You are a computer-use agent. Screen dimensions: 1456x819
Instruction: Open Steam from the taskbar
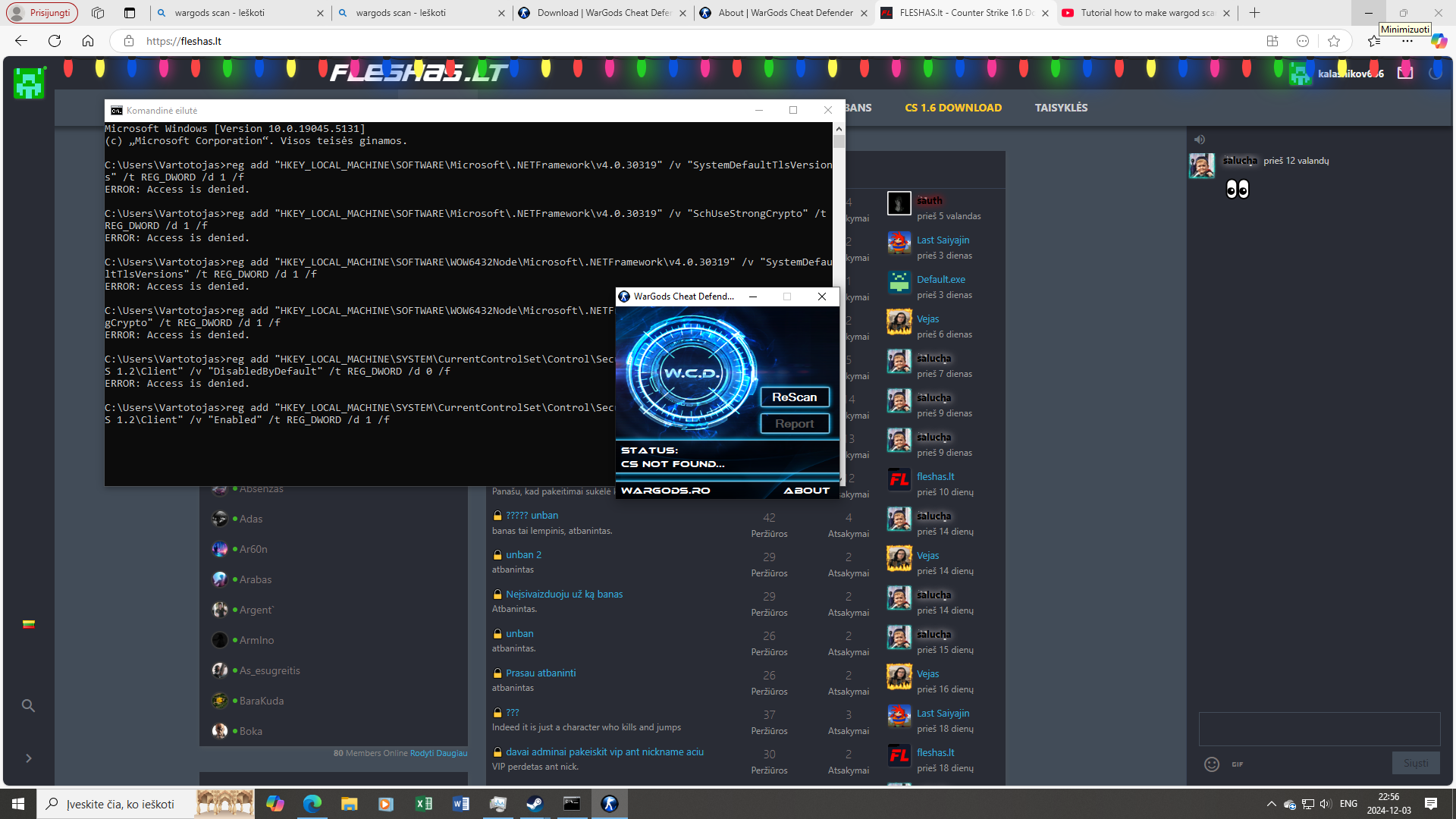[535, 804]
